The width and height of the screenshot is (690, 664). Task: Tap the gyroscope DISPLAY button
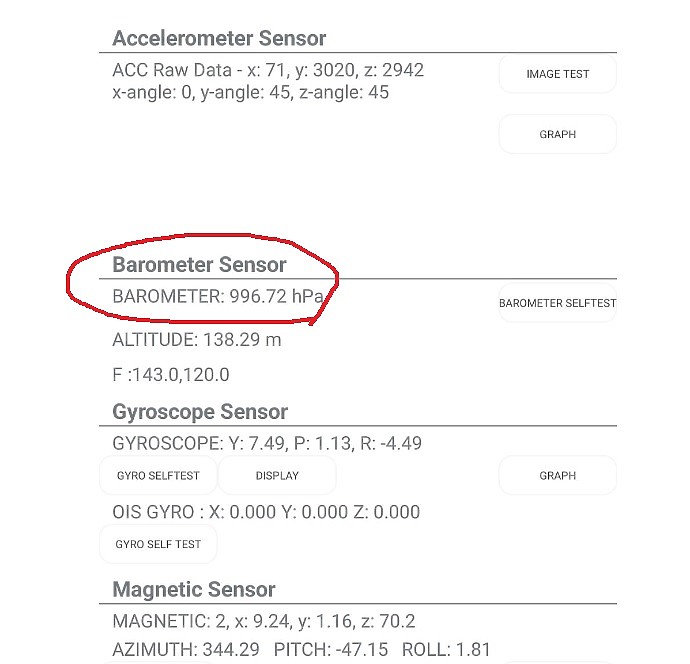277,476
